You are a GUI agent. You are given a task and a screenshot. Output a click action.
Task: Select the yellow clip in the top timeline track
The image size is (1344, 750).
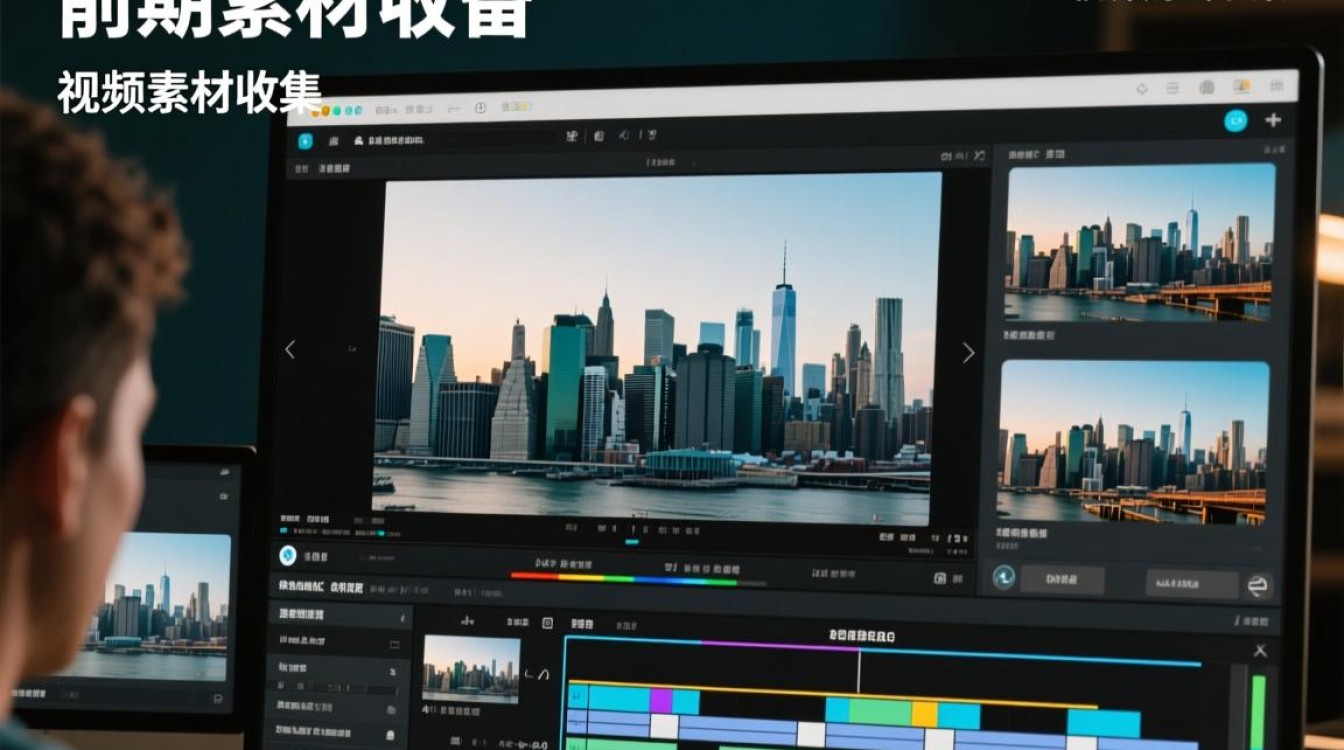925,715
